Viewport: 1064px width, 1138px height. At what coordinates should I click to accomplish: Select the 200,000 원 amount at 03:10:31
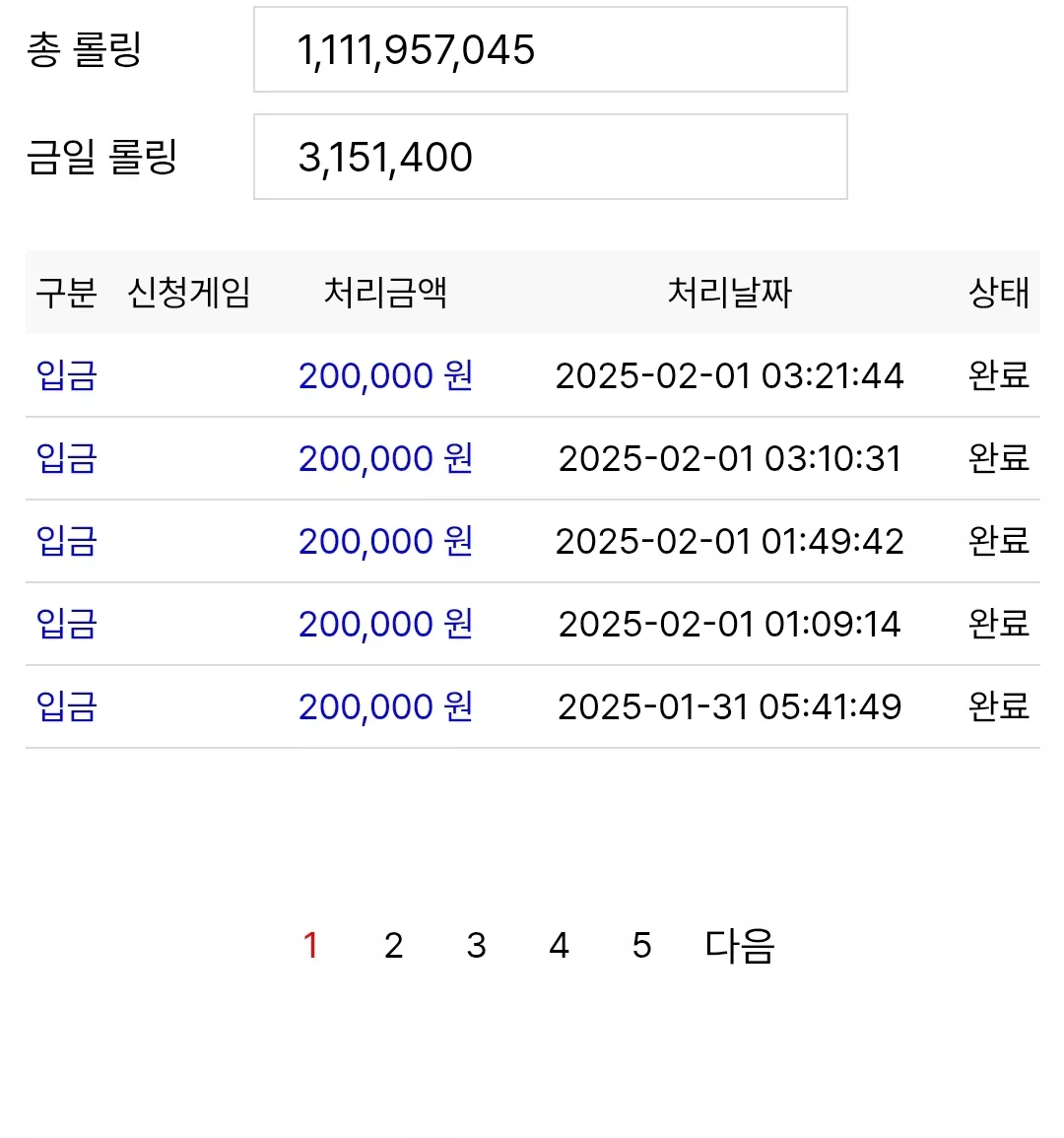click(x=385, y=458)
